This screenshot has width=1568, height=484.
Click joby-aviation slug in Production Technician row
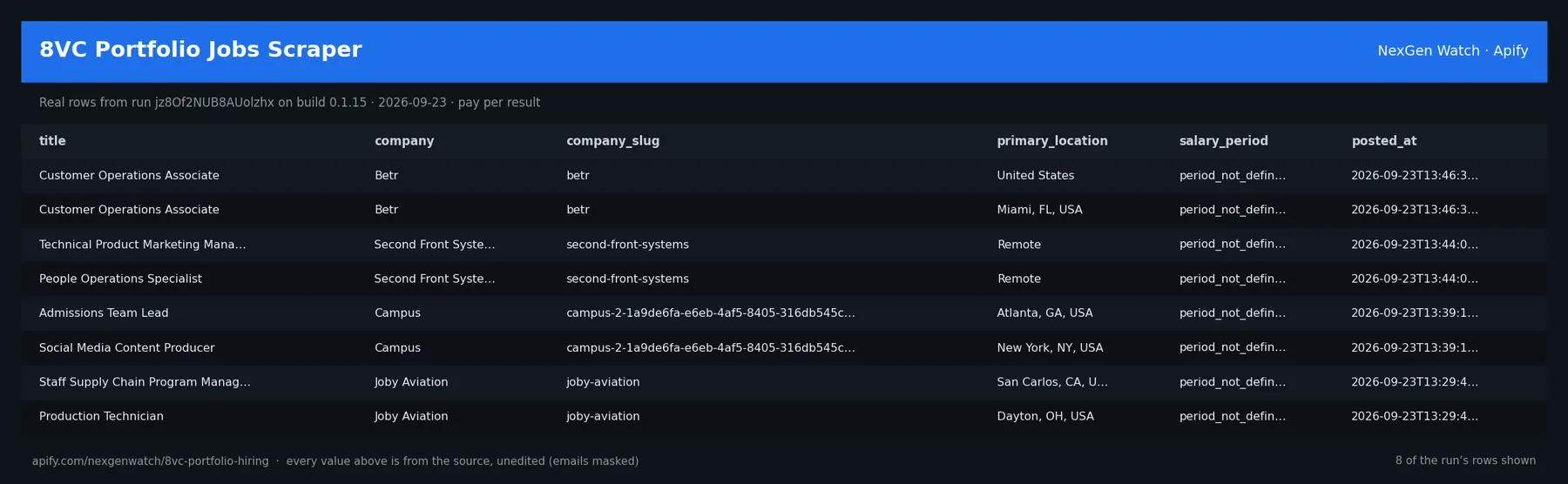tap(603, 416)
